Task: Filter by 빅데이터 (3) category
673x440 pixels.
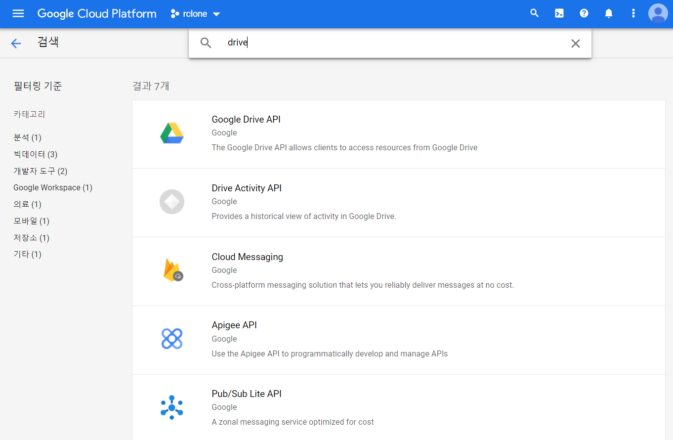Action: tap(35, 154)
